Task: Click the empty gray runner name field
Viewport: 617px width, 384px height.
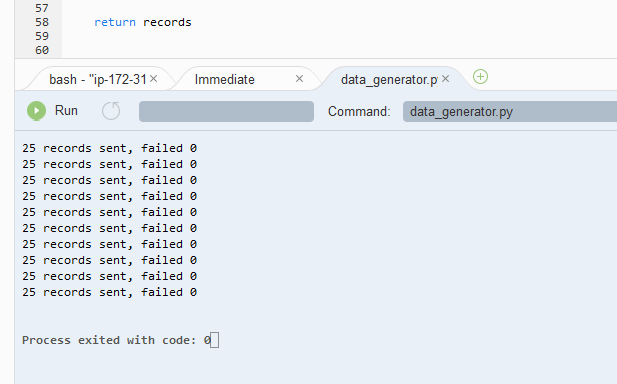Action: pyautogui.click(x=226, y=111)
